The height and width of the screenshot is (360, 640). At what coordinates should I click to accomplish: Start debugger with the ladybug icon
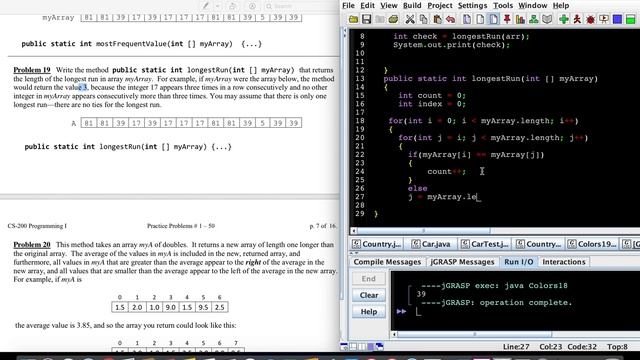[x=590, y=19]
